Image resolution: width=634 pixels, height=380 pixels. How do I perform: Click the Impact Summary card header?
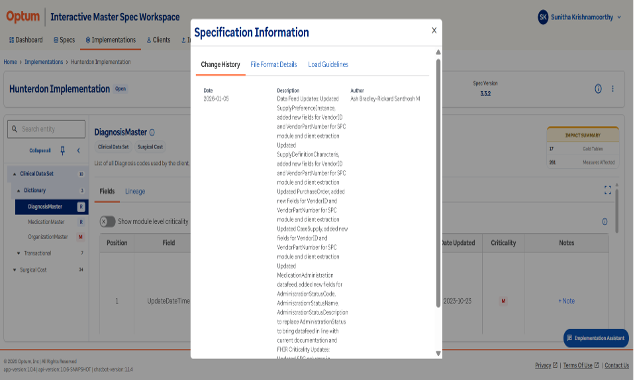[x=583, y=135]
